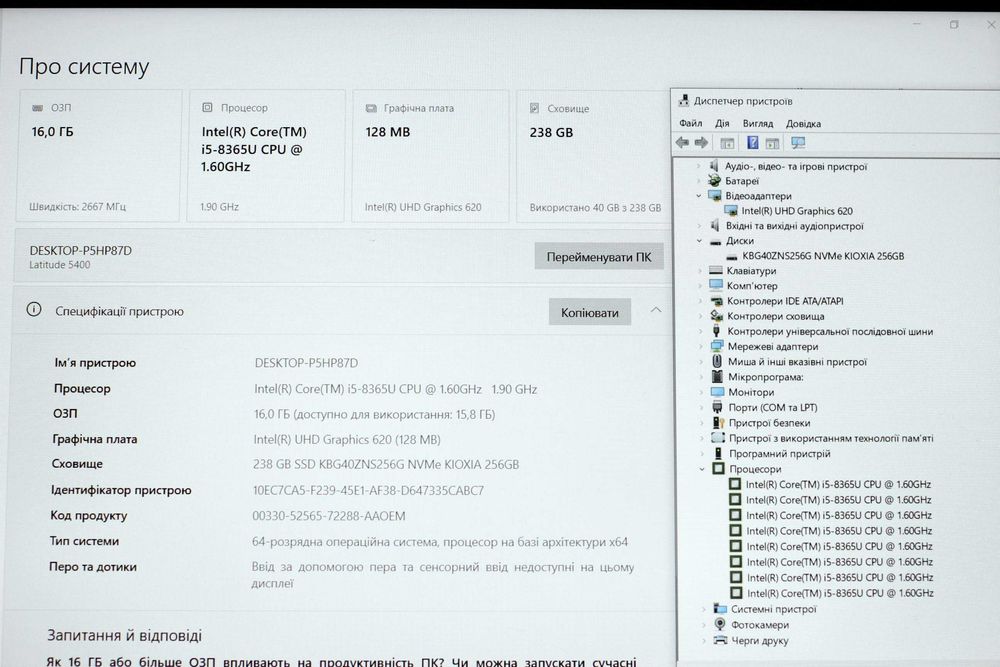Viewport: 1000px width, 667px height.
Task: Click the ОЗП memory card icon
Action: tap(38, 108)
